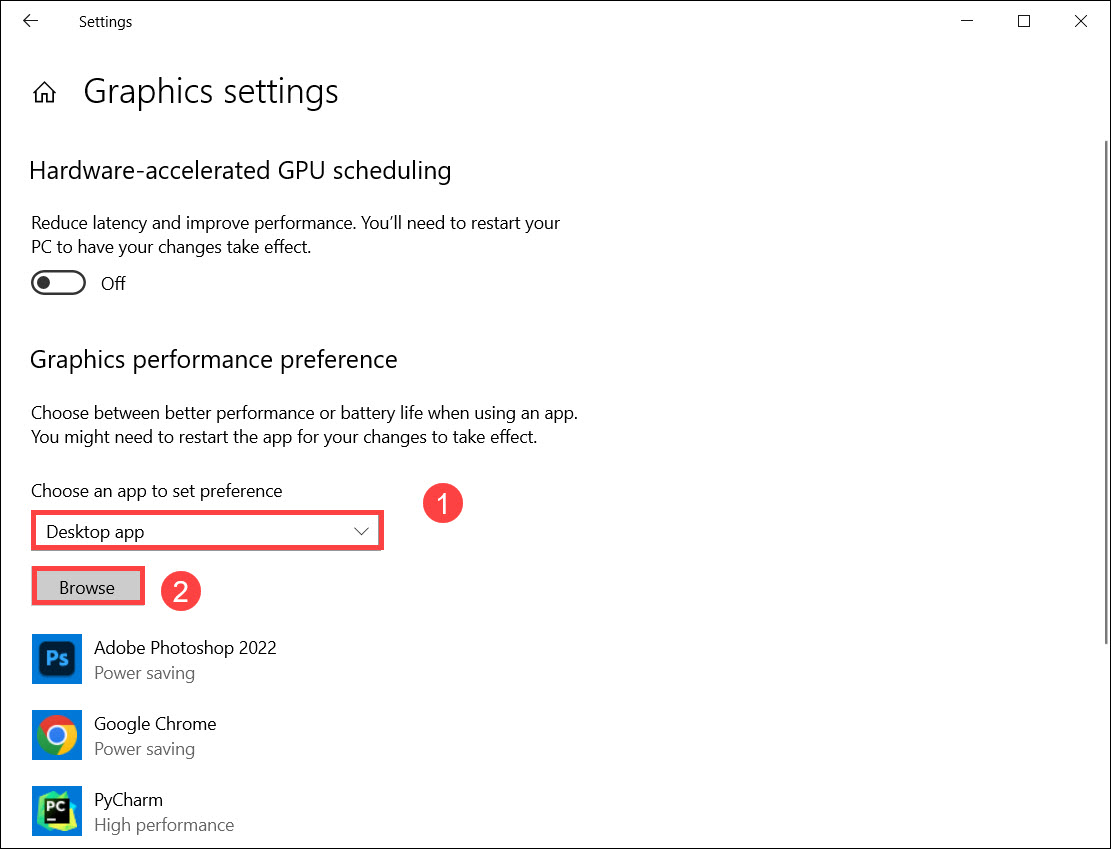Screen dimensions: 1111x849
Task: Click Chrome's Power saving status text
Action: (x=144, y=749)
